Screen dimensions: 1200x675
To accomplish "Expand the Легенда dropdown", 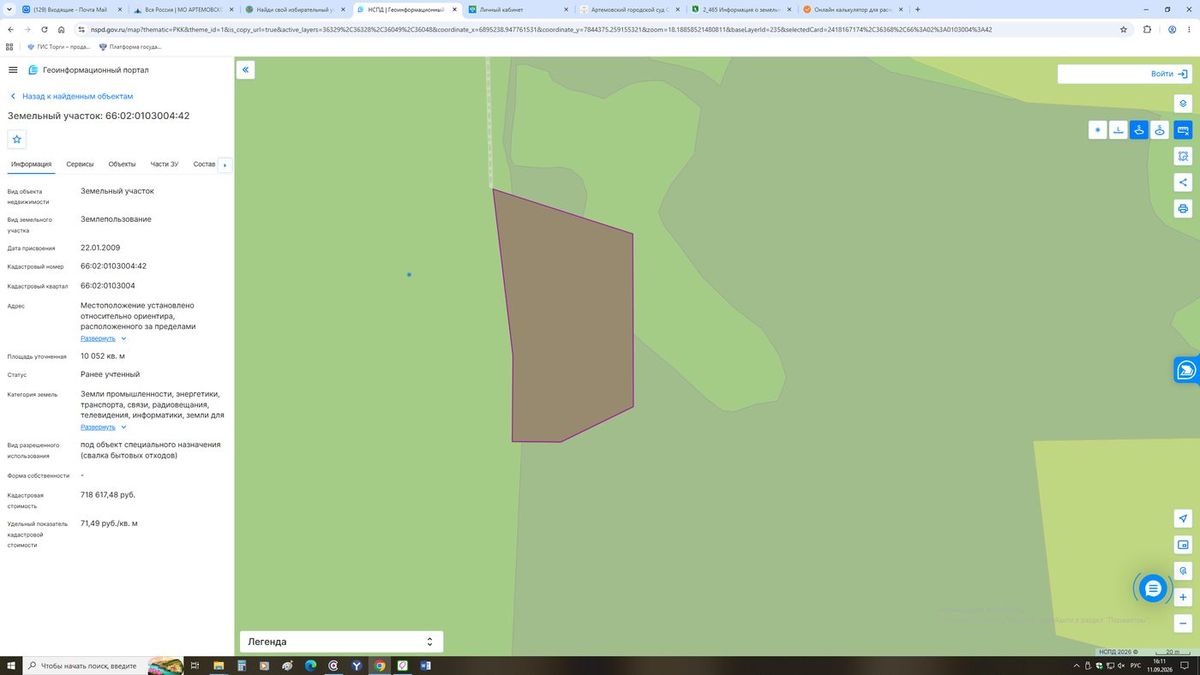I will 341,642.
